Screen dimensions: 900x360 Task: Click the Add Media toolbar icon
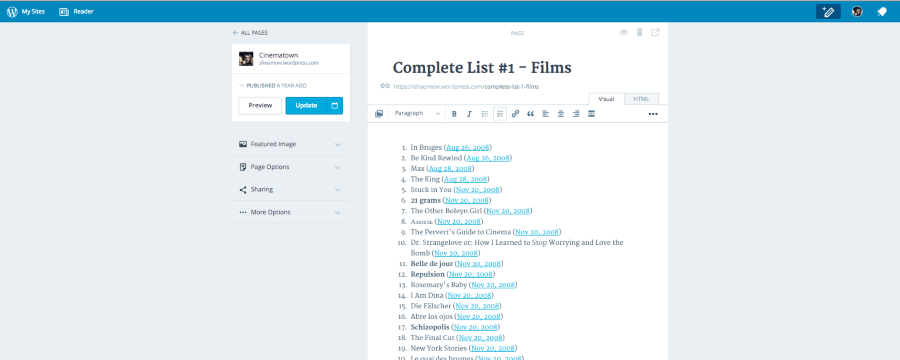(x=379, y=114)
